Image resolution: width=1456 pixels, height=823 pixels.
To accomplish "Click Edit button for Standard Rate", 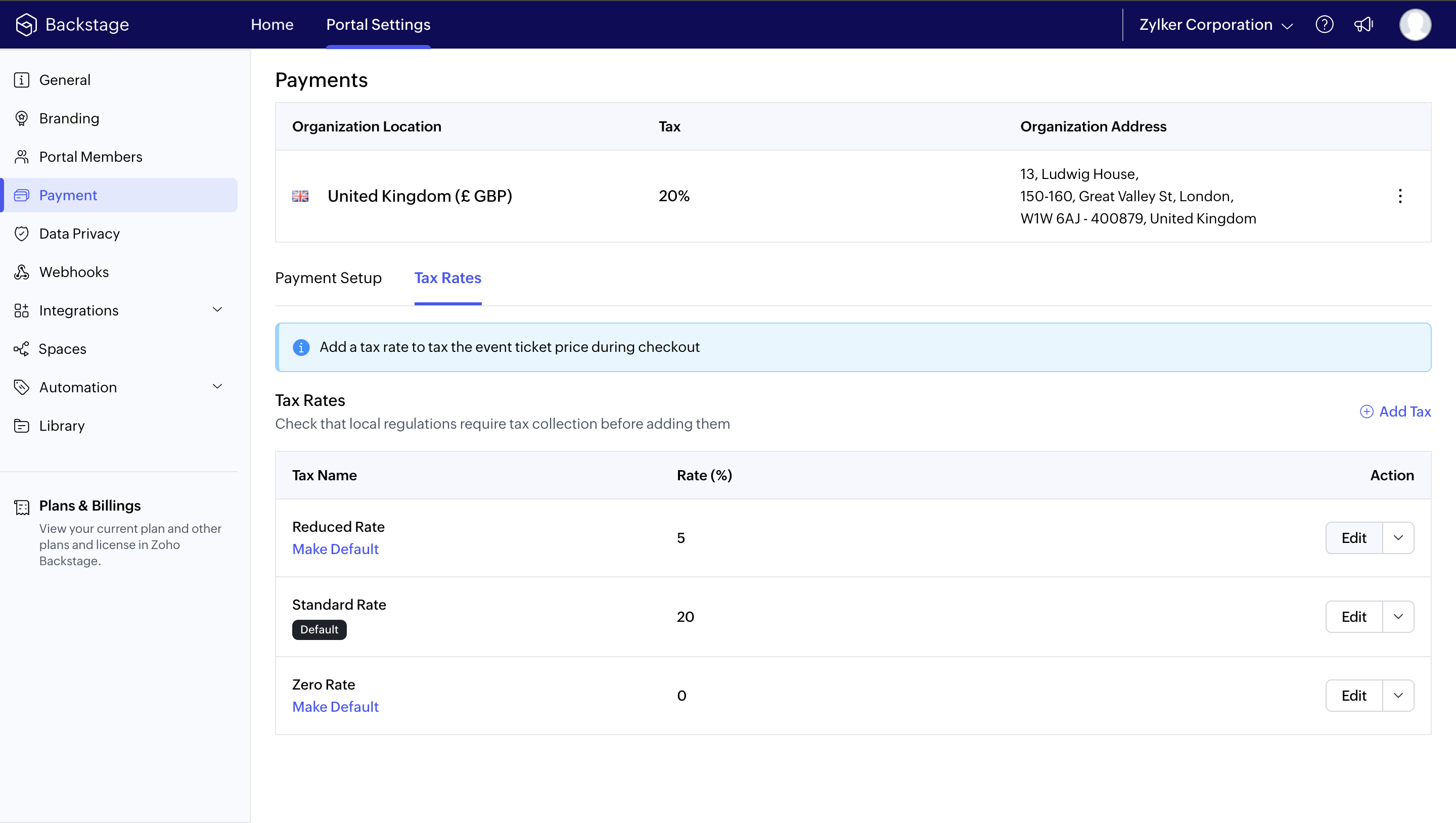I will pyautogui.click(x=1354, y=617).
